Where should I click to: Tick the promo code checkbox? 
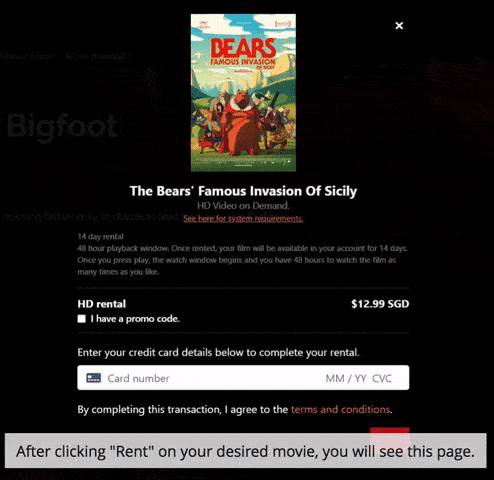(x=82, y=319)
